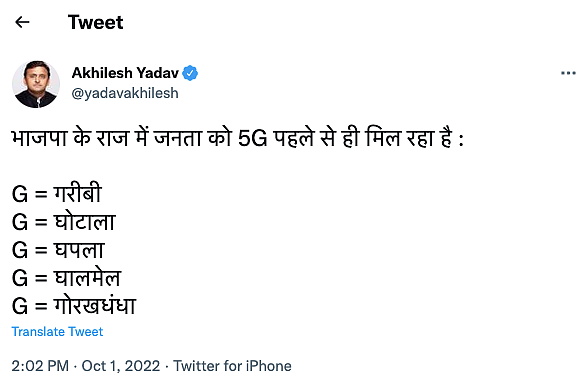Image resolution: width=588 pixels, height=383 pixels.
Task: Open Akhilesh Yadav's profile picture
Action: [x=36, y=84]
